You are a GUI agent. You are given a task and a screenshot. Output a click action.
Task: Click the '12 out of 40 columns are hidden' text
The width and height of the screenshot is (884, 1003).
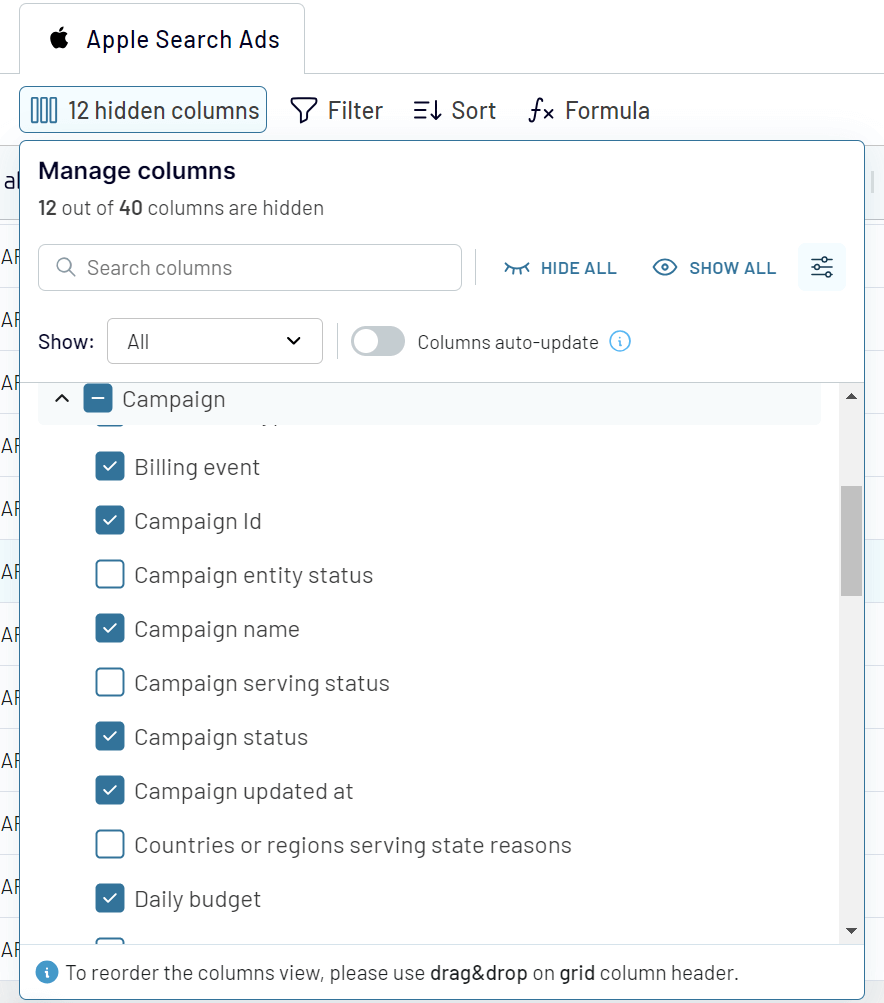click(181, 208)
